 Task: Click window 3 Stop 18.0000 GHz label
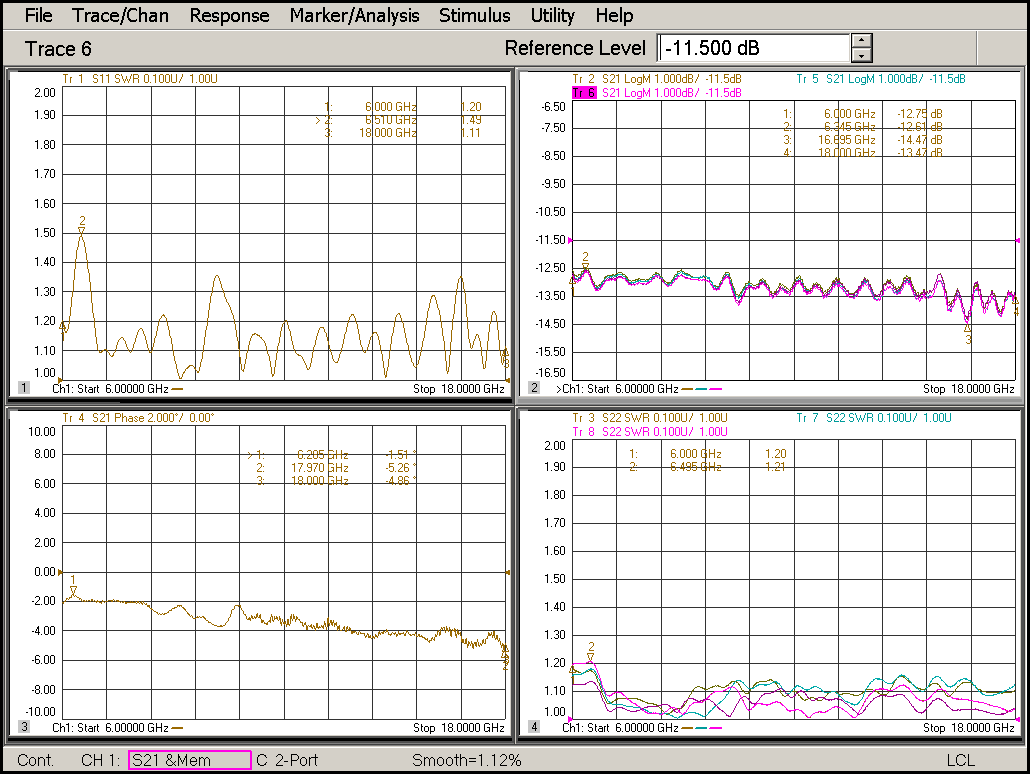(459, 727)
